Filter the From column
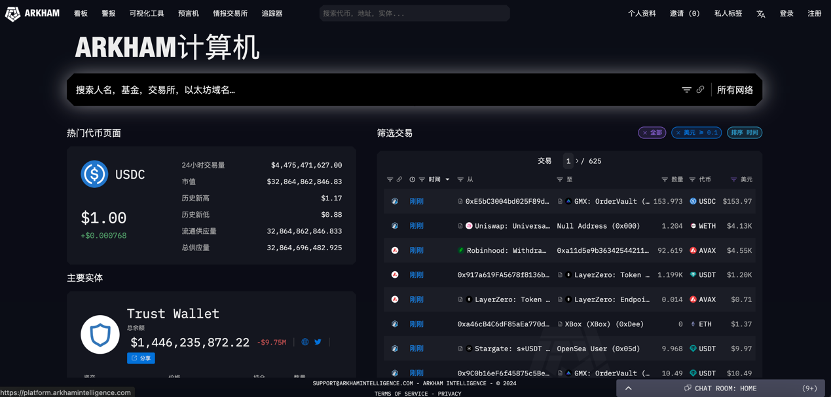This screenshot has height=398, width=832. point(461,180)
